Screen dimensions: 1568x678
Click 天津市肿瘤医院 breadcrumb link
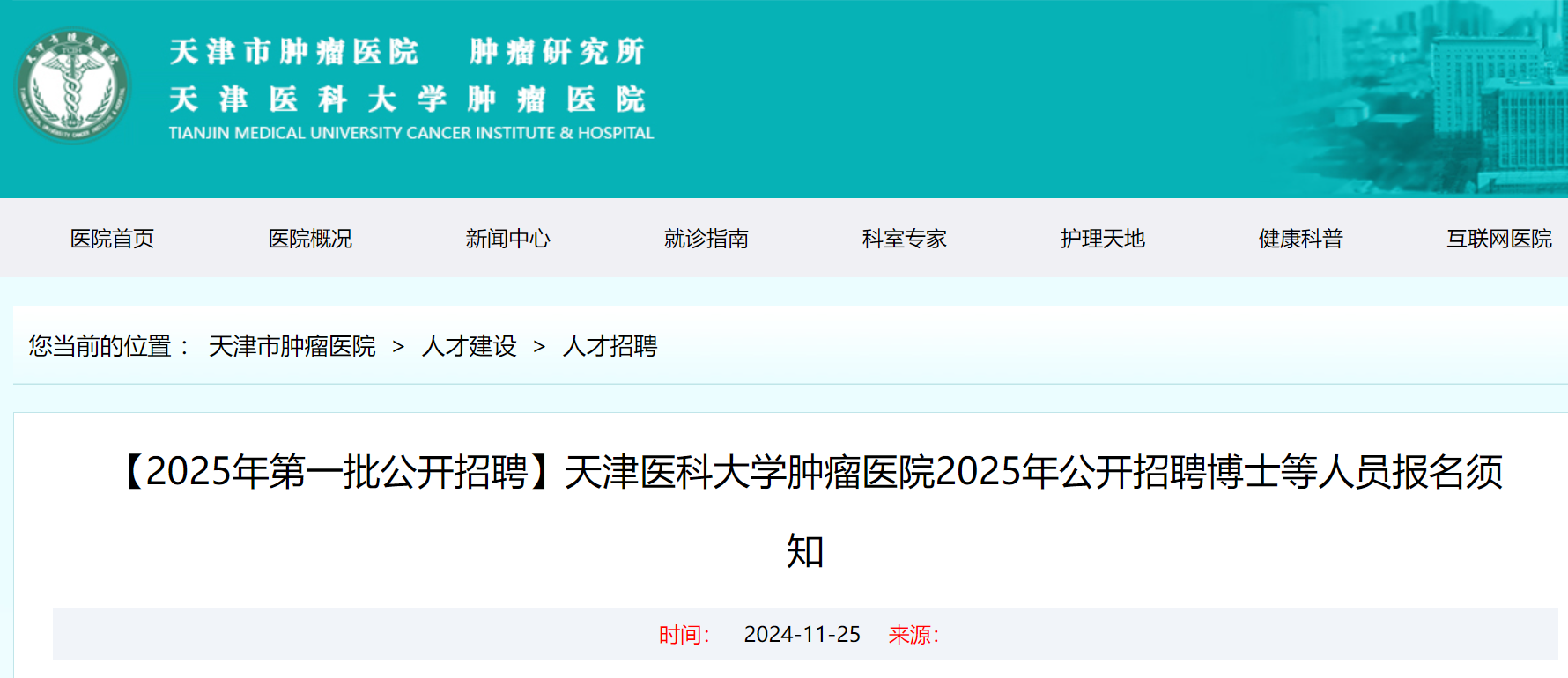click(x=292, y=346)
